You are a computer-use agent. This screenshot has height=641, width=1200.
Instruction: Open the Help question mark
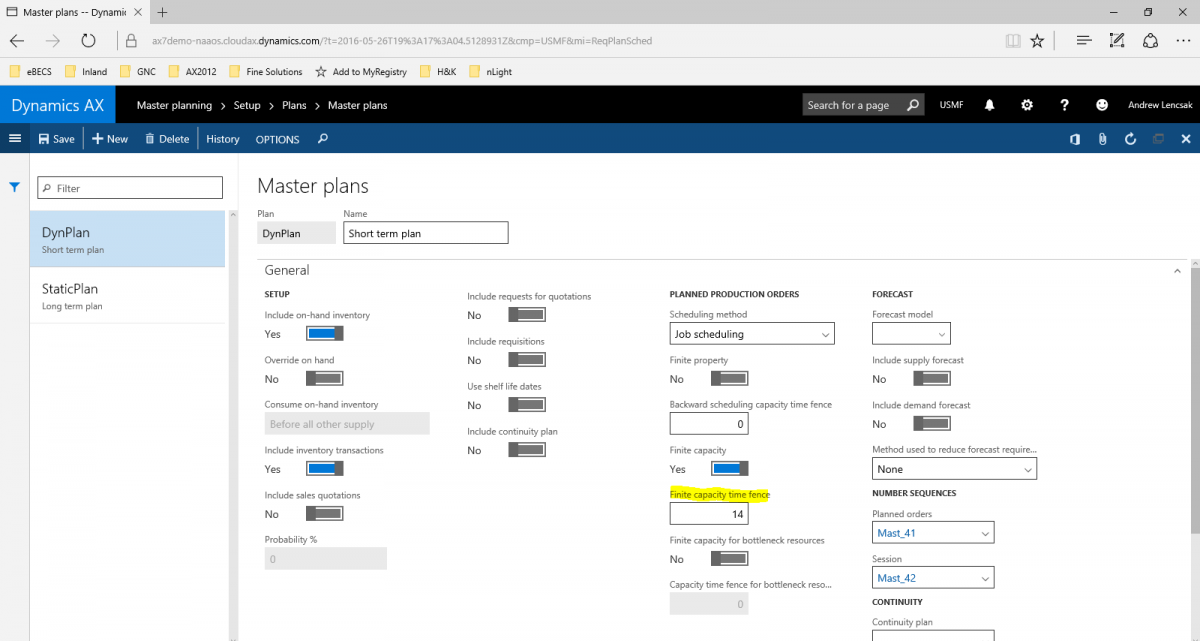(1065, 105)
